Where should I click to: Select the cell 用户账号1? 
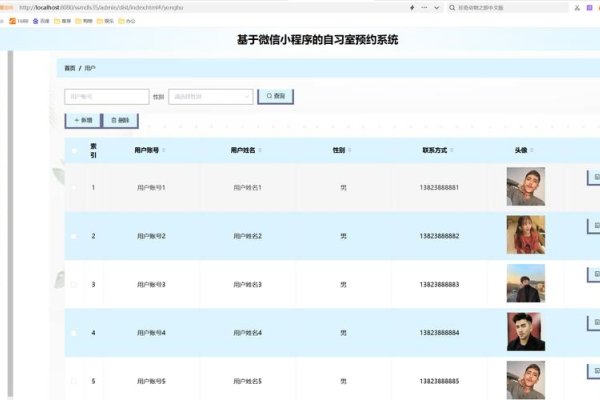pos(151,188)
